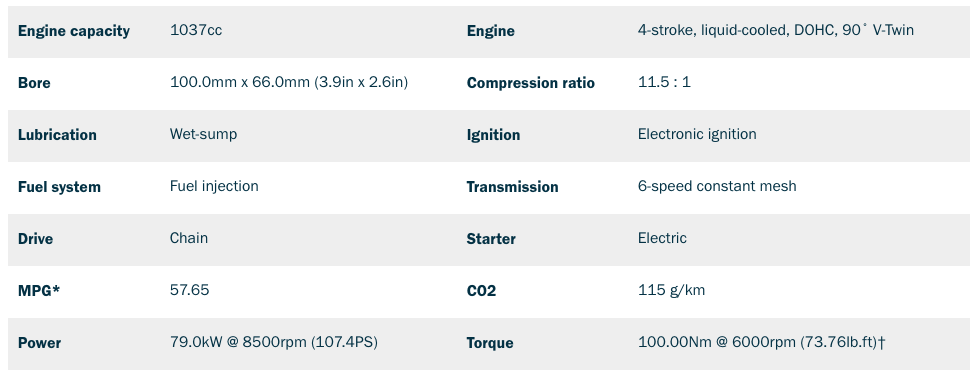The image size is (976, 375).
Task: Click the 115 g/km CO2 value
Action: coord(671,290)
